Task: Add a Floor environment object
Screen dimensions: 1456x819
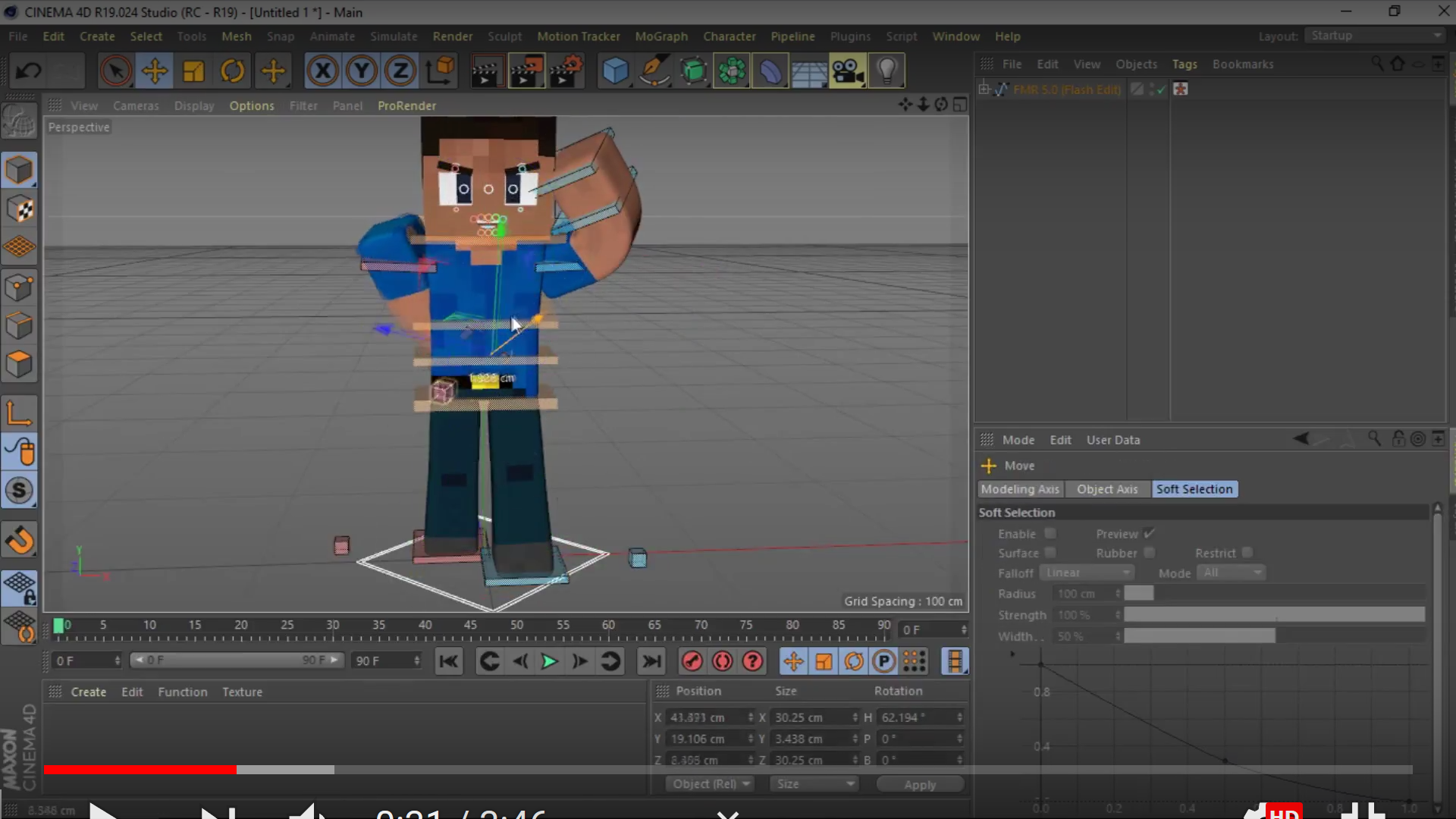Action: pos(809,71)
